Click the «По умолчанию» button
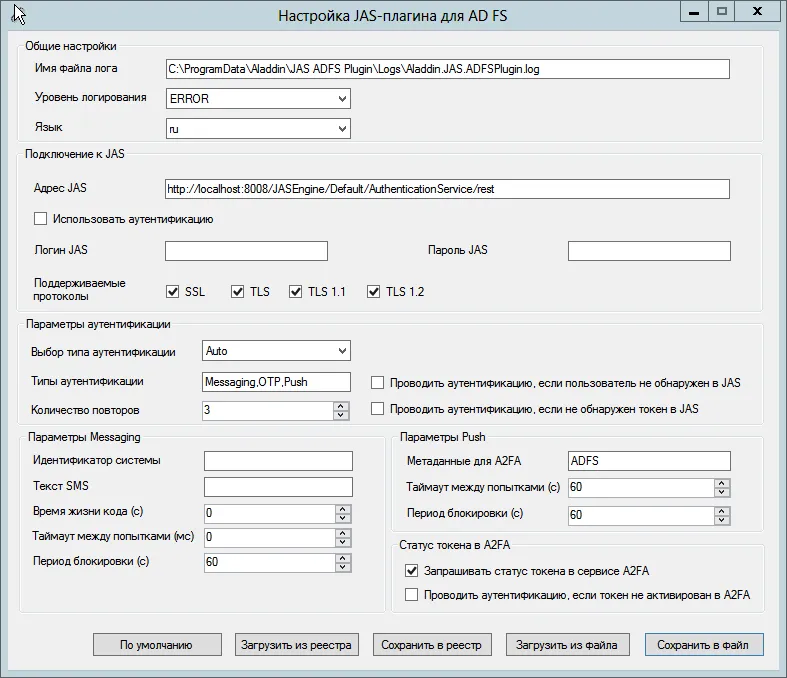Screen dimensions: 787x678 (157, 645)
